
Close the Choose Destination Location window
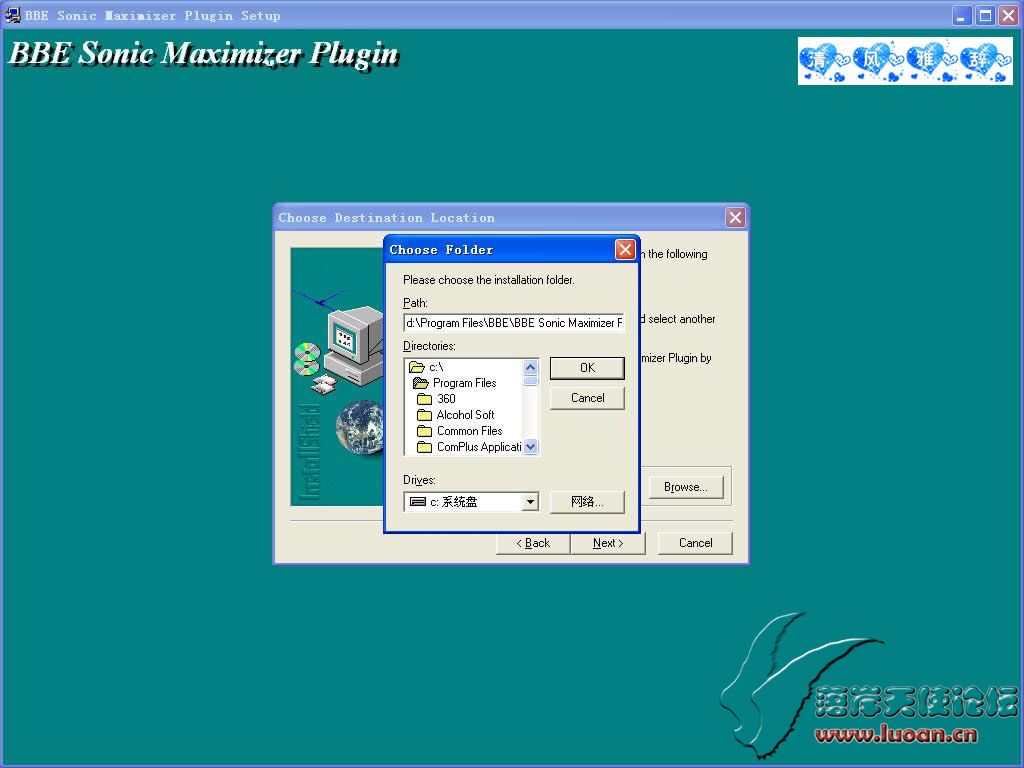pyautogui.click(x=735, y=217)
